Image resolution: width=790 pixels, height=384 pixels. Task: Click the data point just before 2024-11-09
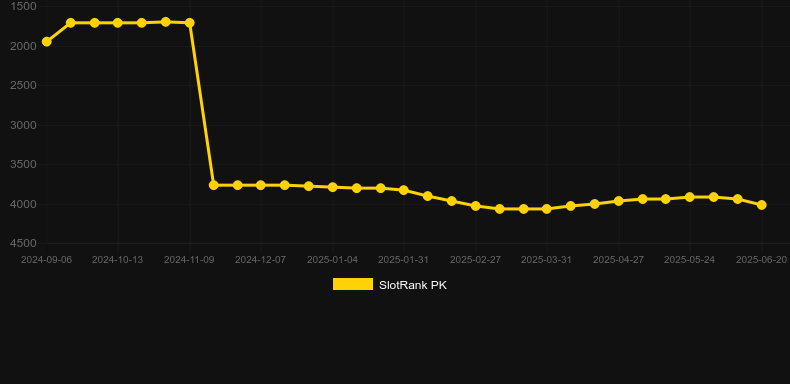point(165,22)
